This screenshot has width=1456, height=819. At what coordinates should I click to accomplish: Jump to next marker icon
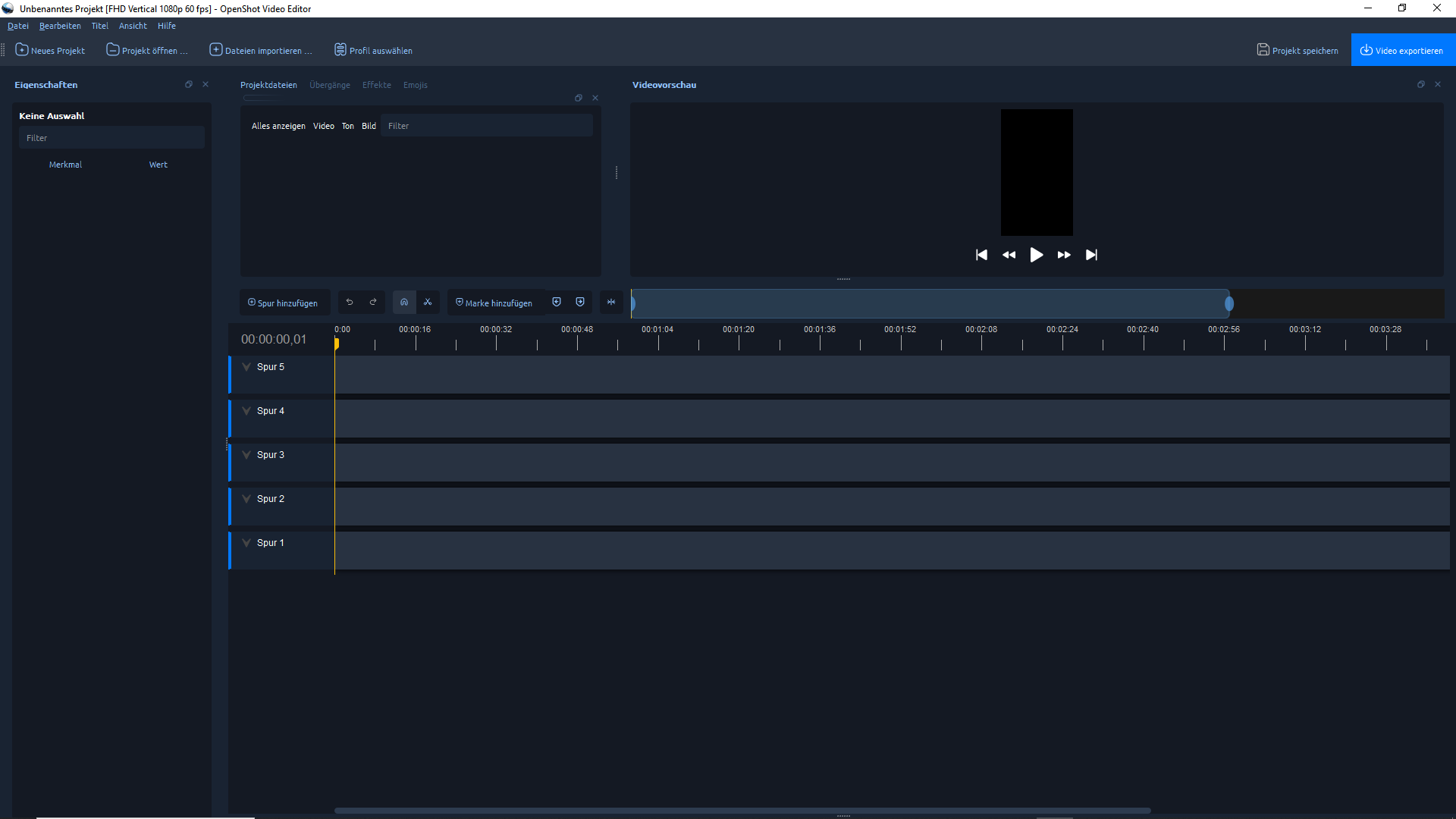click(x=580, y=302)
